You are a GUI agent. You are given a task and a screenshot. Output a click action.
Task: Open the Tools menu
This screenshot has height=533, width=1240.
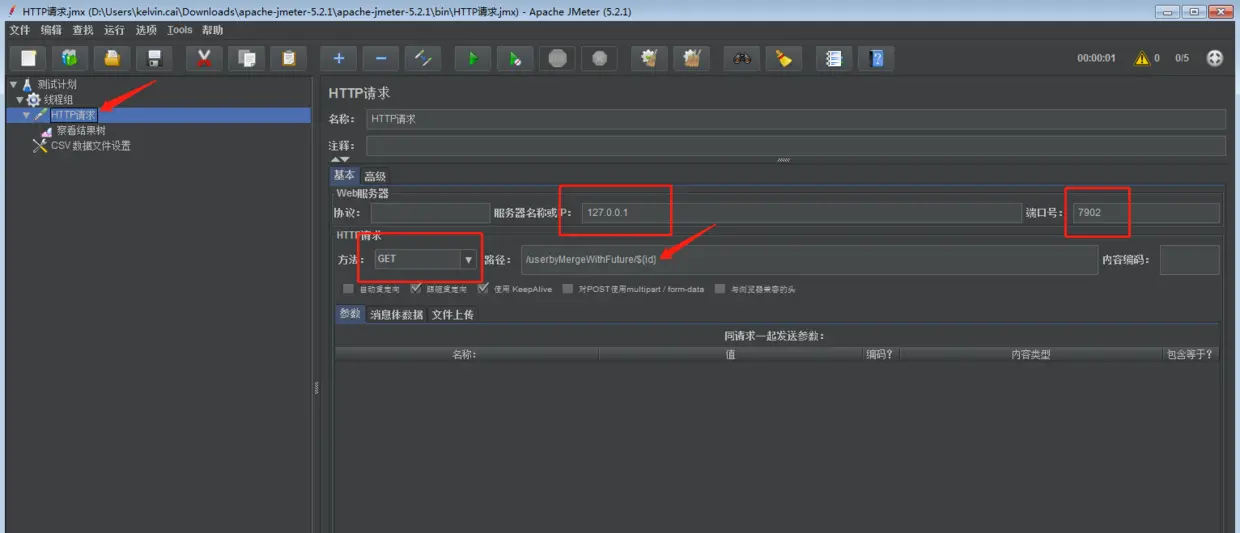(x=180, y=30)
